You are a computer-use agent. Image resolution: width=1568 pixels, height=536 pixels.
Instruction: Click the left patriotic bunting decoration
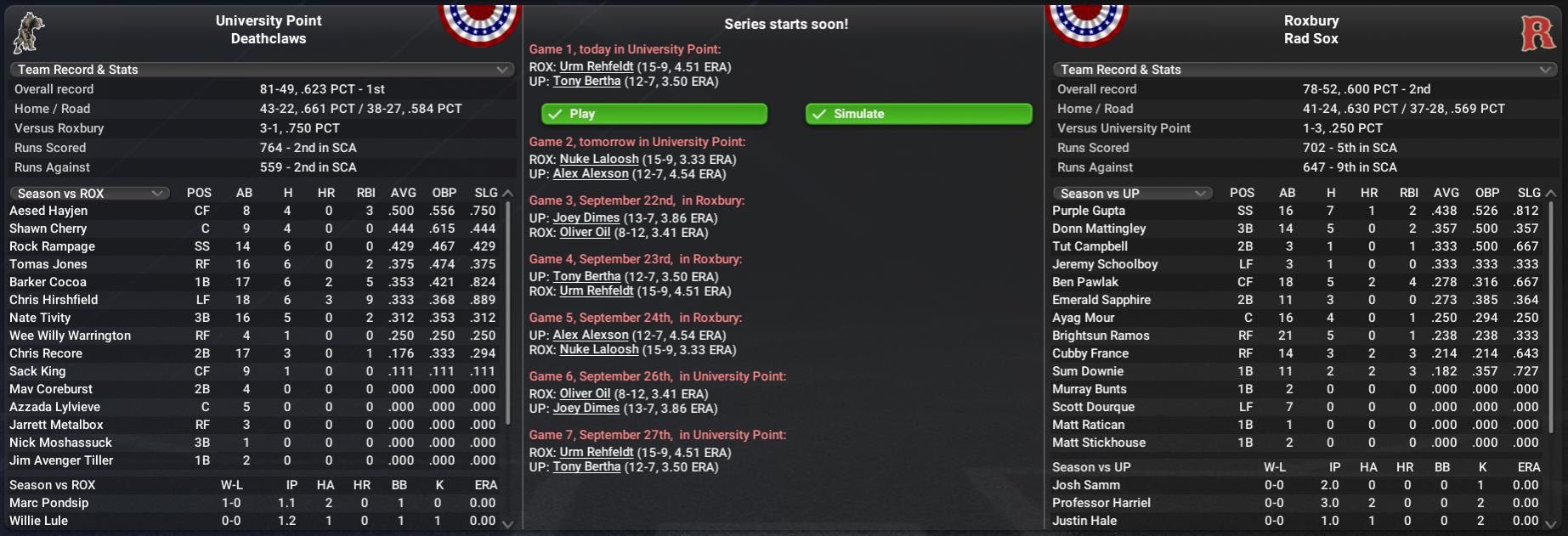pos(479,23)
